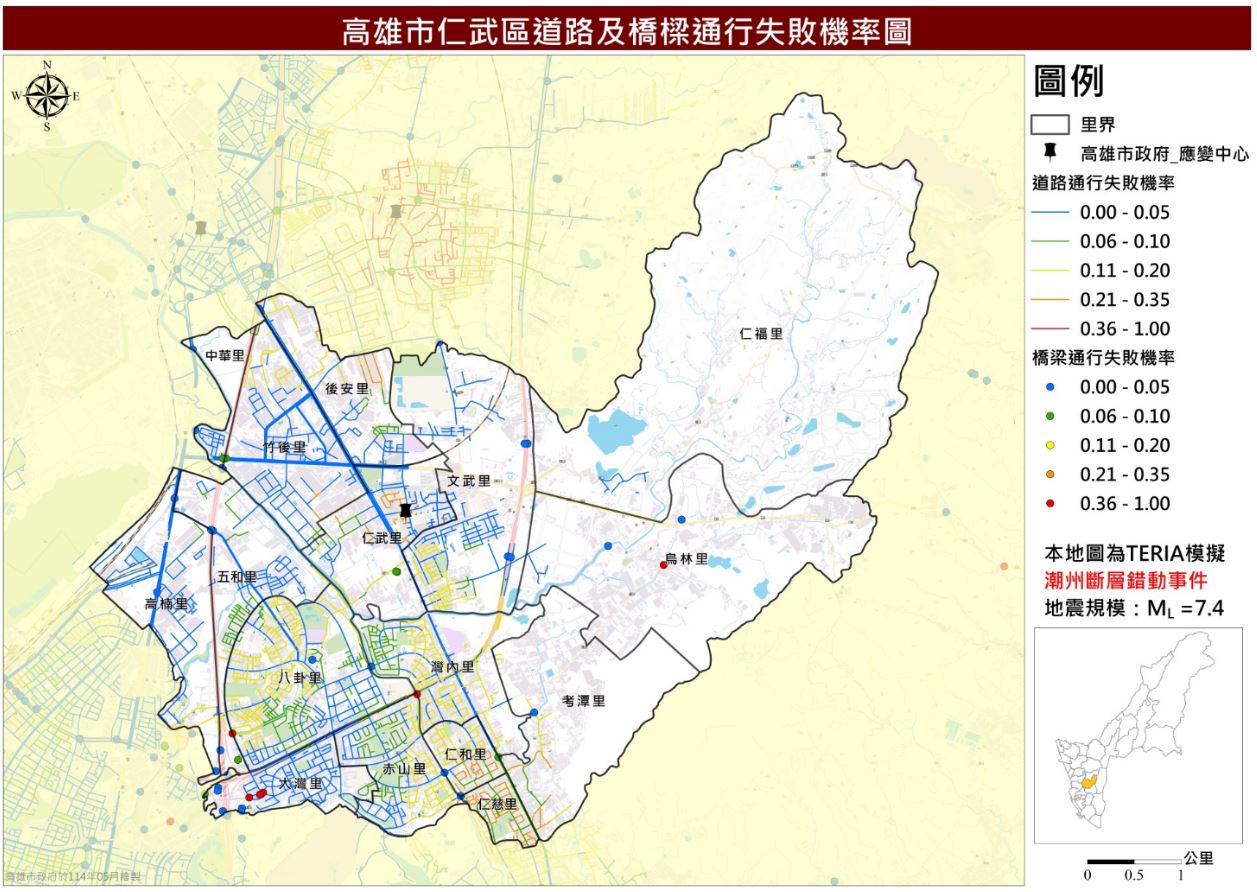The image size is (1257, 892).
Task: Click the compass rose north arrow icon
Action: (x=46, y=96)
